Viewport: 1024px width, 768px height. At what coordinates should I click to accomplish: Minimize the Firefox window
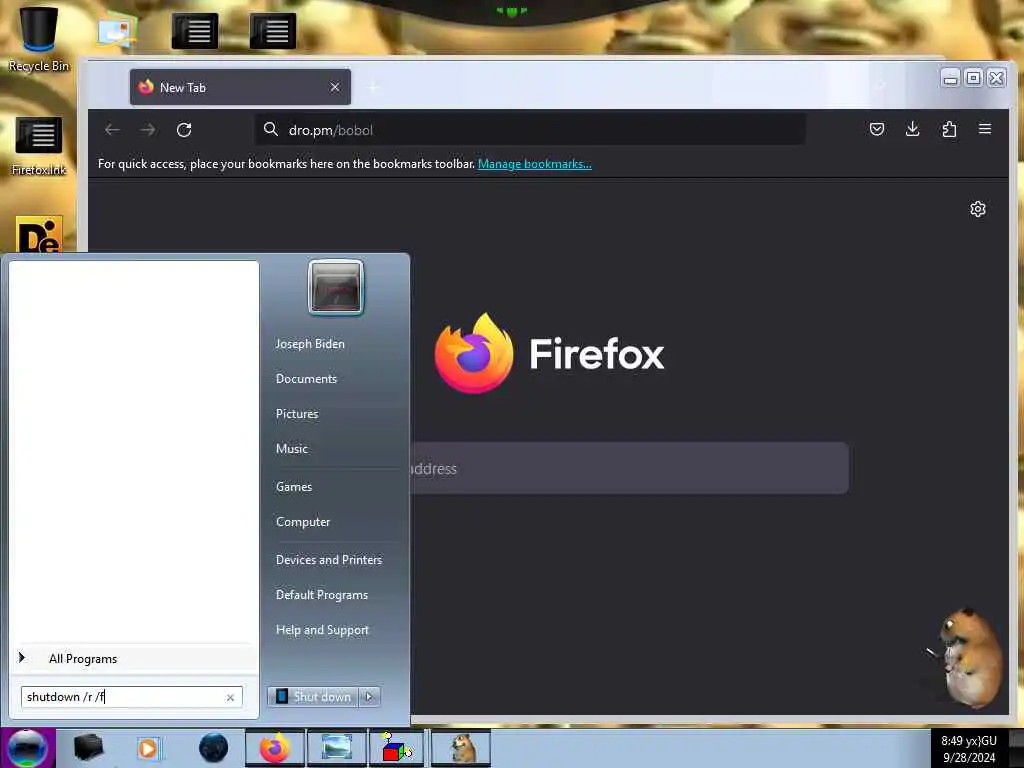coord(951,78)
